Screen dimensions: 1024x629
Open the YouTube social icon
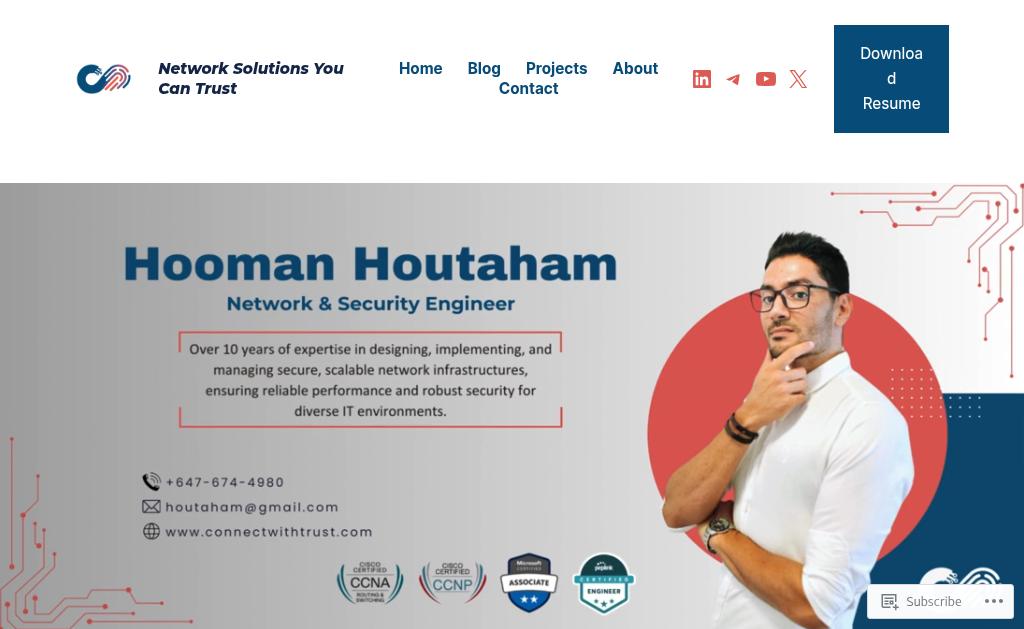765,79
